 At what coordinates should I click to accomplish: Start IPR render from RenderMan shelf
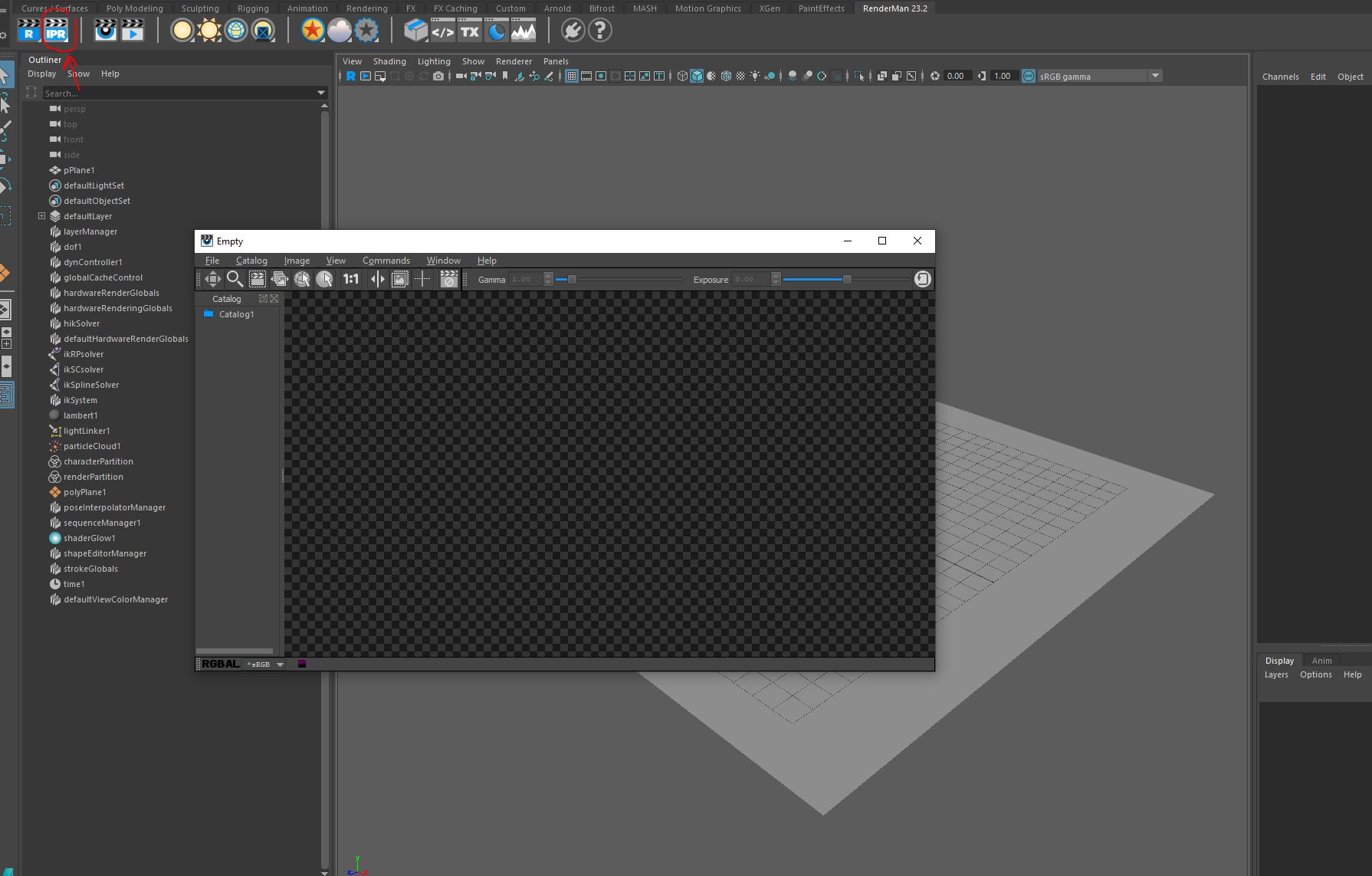point(56,31)
